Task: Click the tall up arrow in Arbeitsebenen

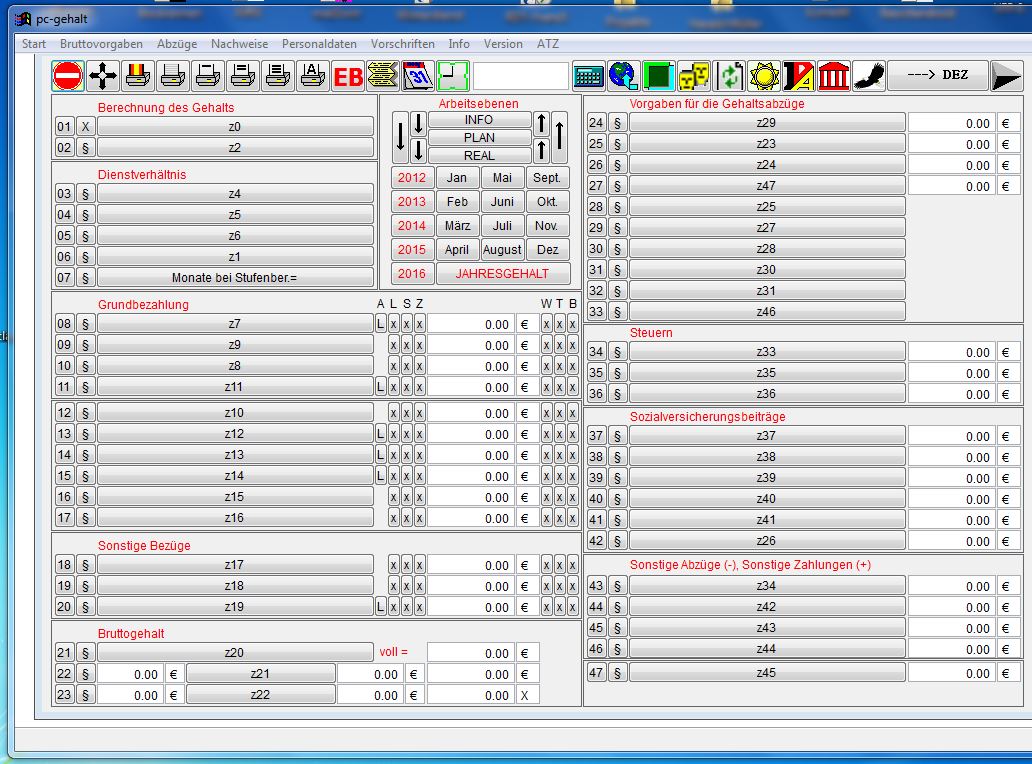Action: [559, 138]
